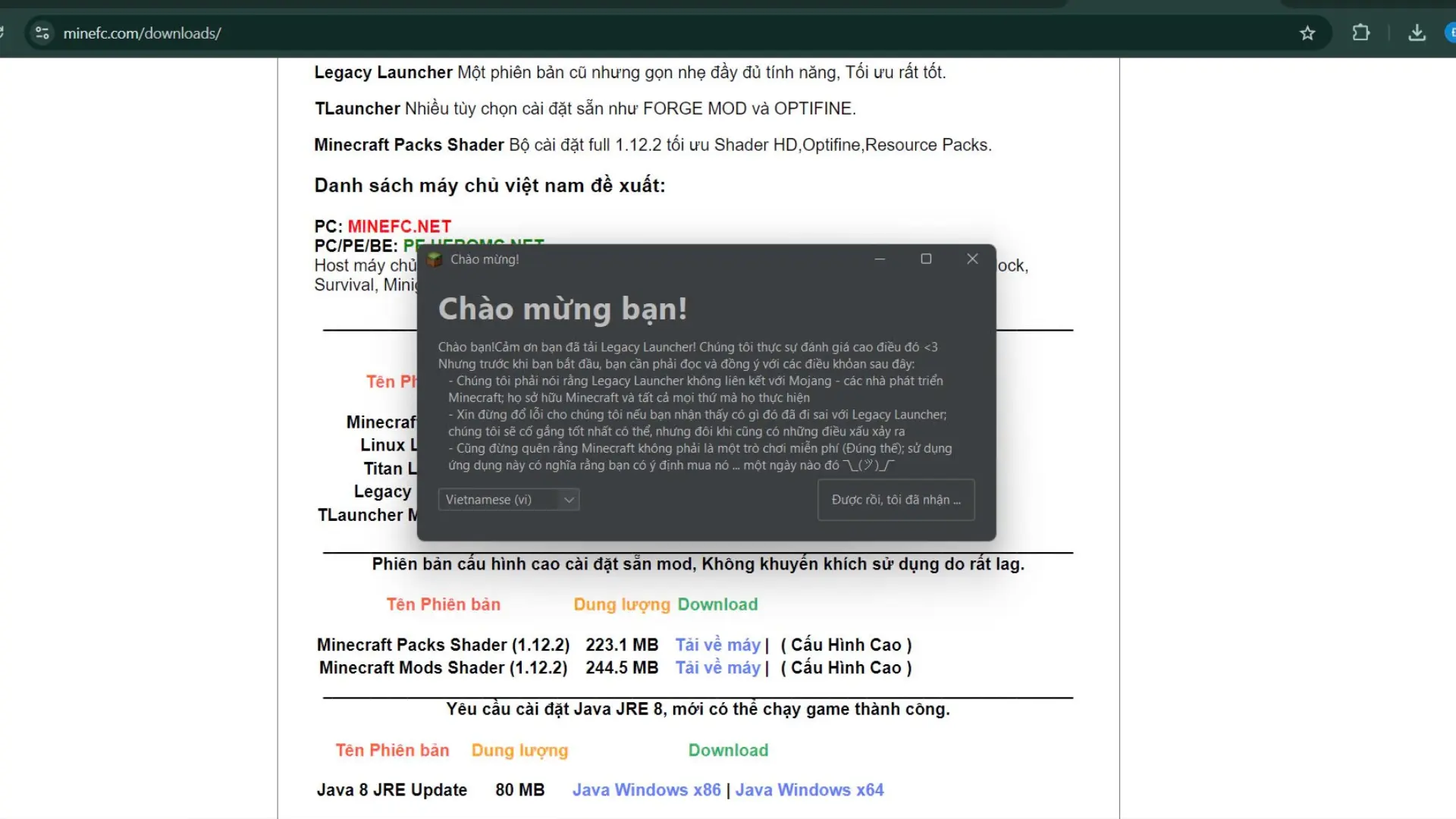1456x819 pixels.
Task: Click the green Download header above Java row
Action: tap(728, 750)
